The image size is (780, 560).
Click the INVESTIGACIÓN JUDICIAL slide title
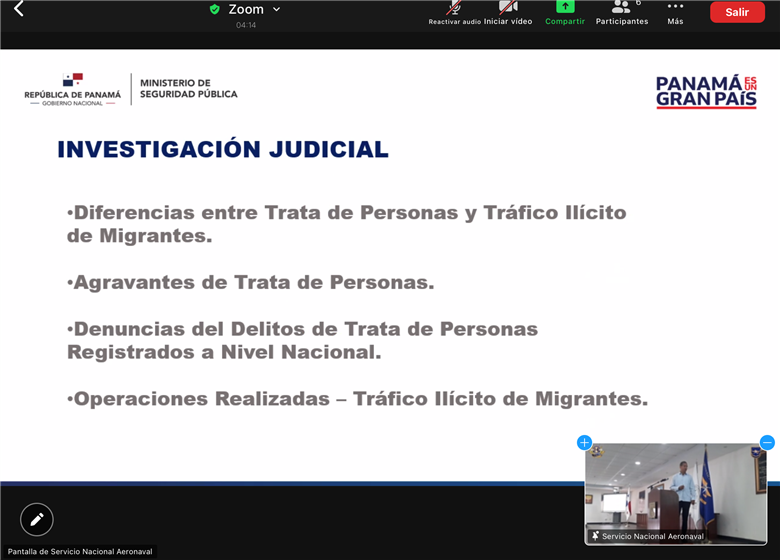[x=223, y=149]
